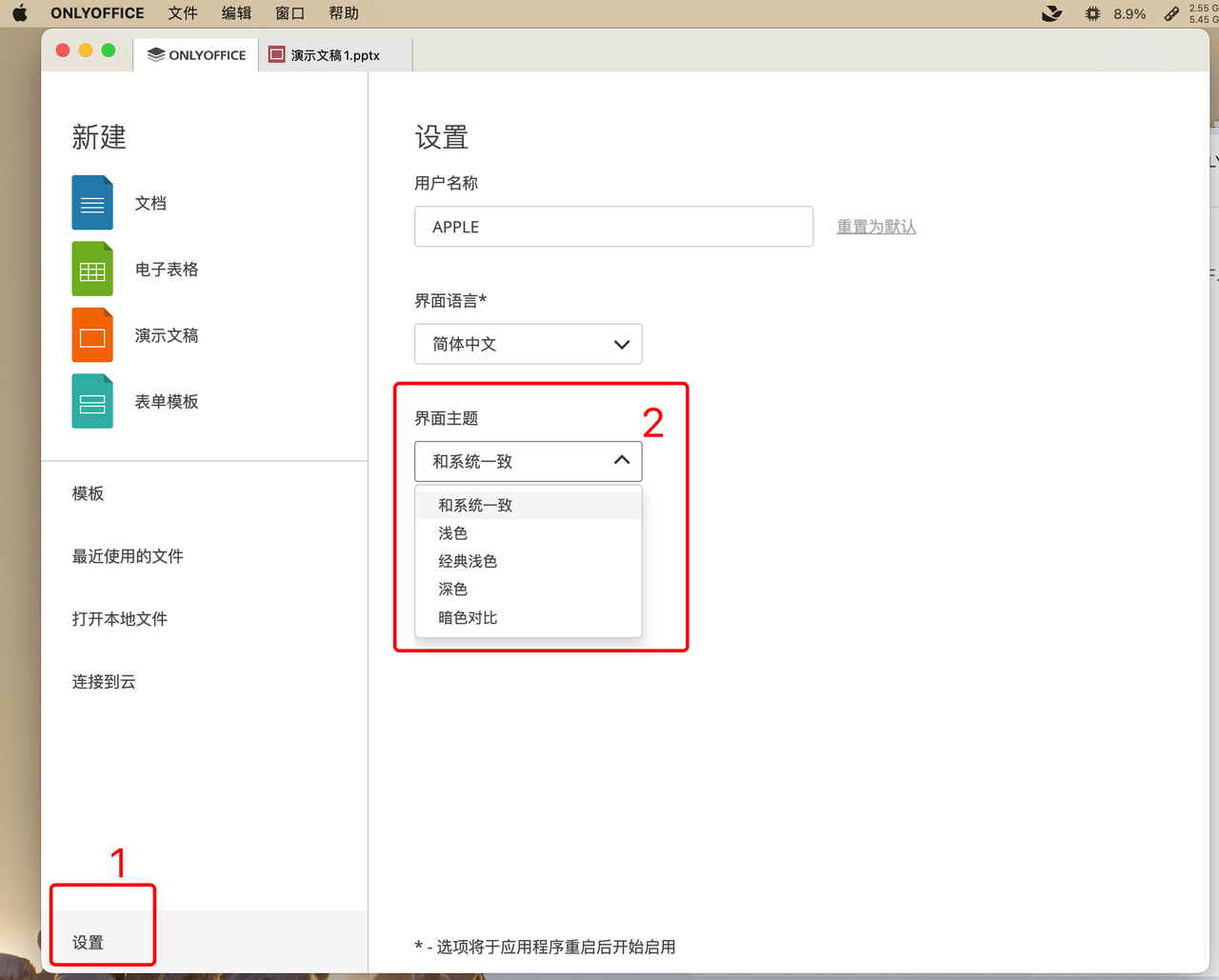
Task: Collapse the 界面主题 dropdown
Action: pyautogui.click(x=529, y=461)
